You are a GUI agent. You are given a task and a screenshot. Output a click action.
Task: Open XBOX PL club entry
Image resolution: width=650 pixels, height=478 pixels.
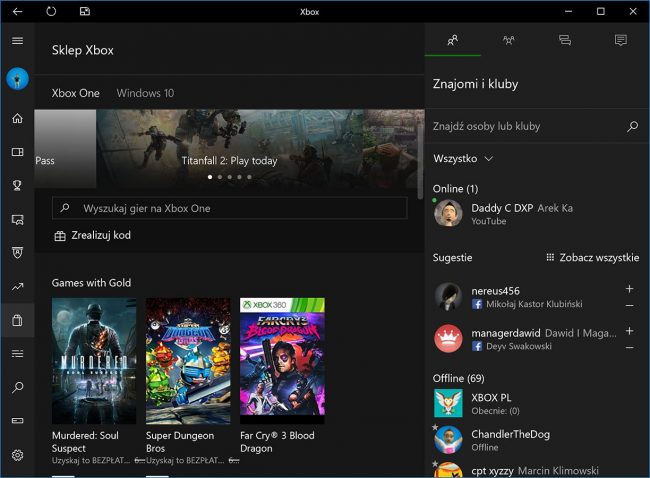pos(537,403)
